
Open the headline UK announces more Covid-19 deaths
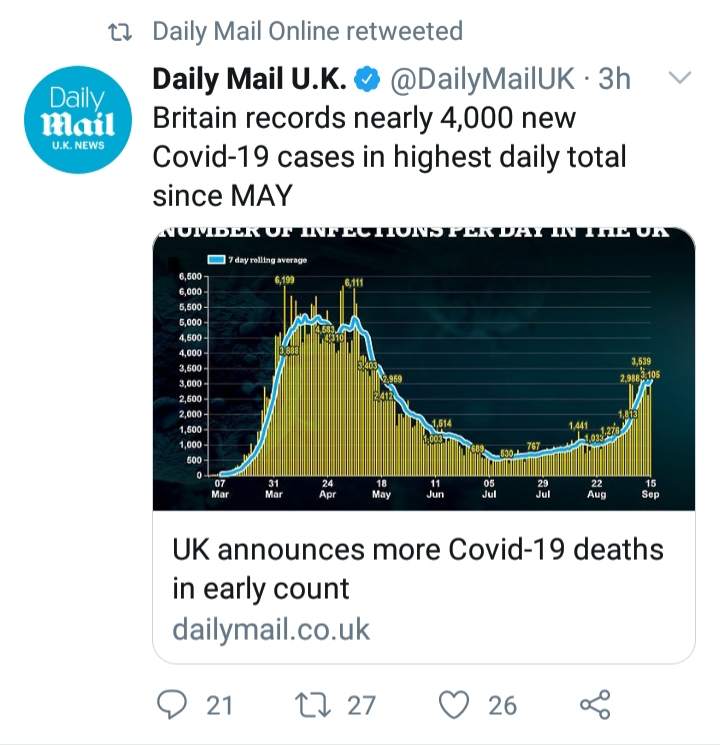click(x=417, y=568)
